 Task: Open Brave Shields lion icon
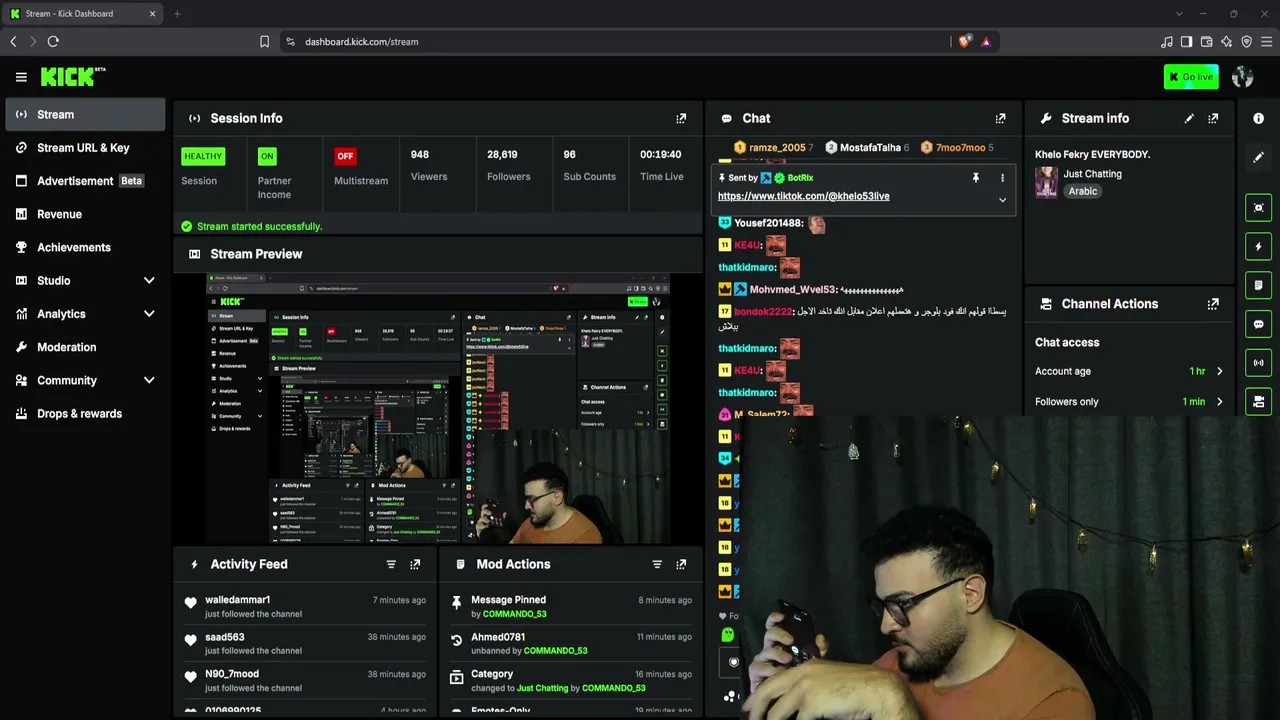[964, 42]
